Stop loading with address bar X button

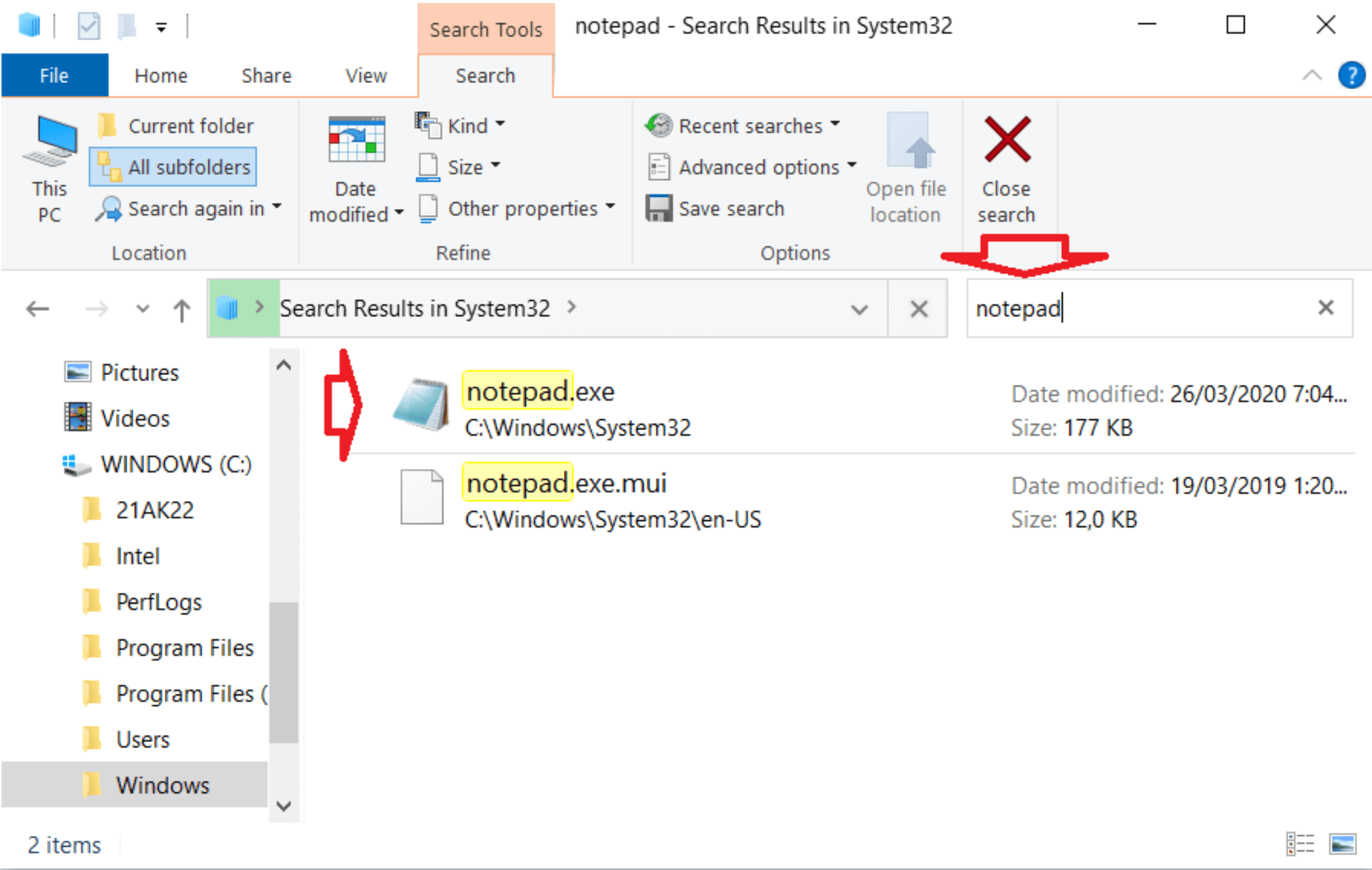(x=918, y=309)
